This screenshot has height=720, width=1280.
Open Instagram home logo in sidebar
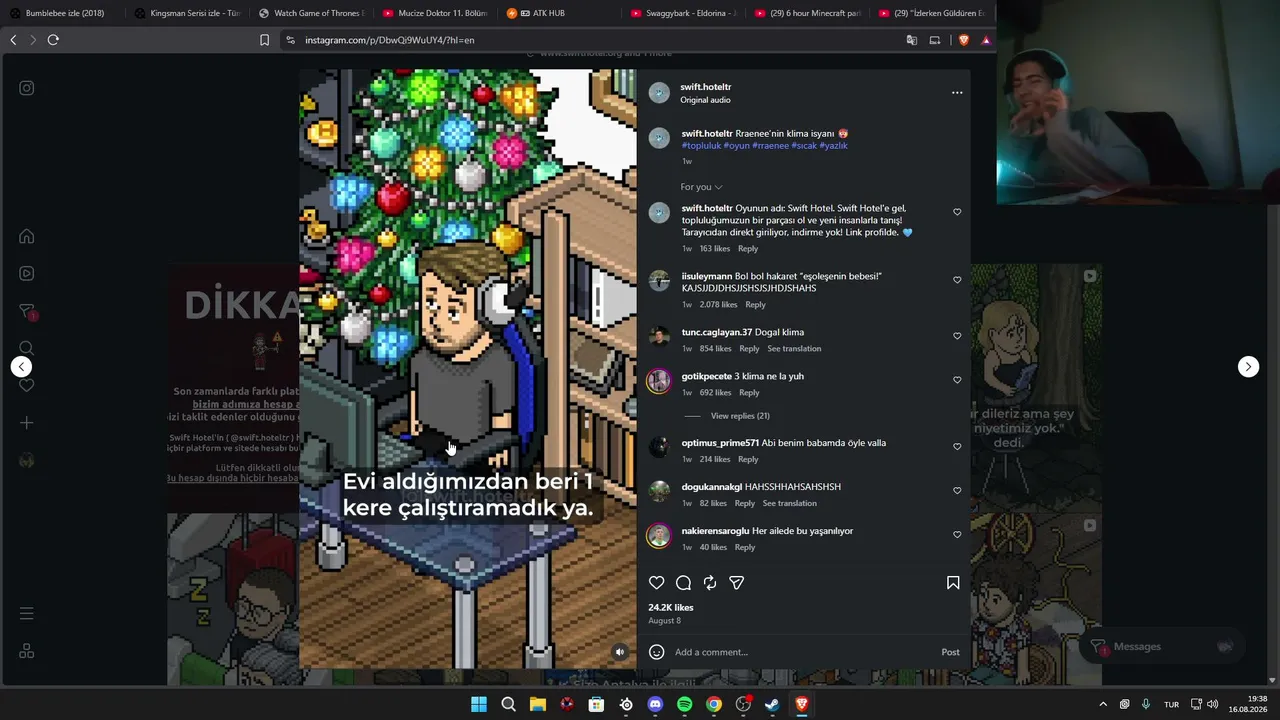click(27, 88)
